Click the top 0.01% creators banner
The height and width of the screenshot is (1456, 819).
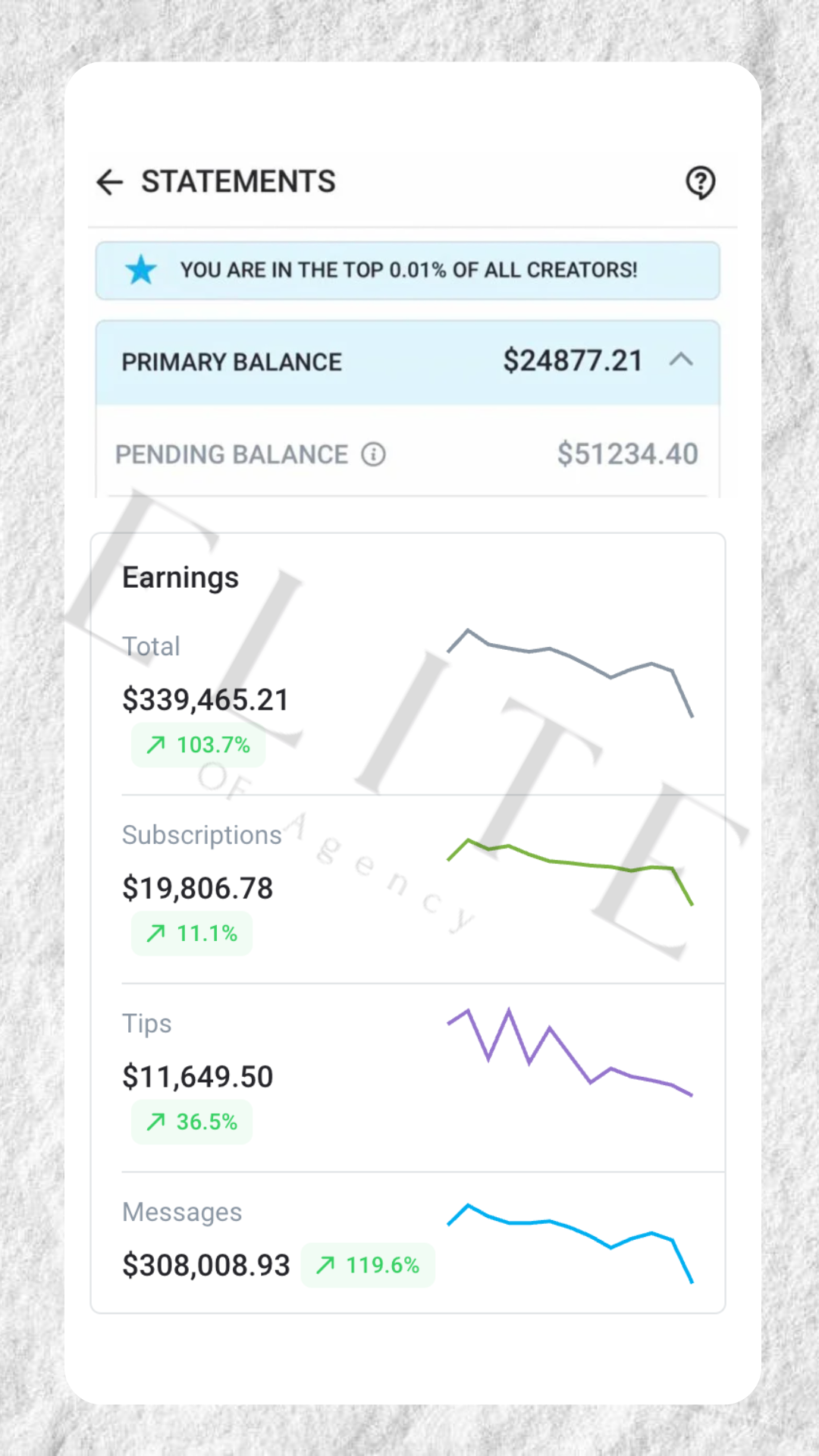click(x=408, y=271)
